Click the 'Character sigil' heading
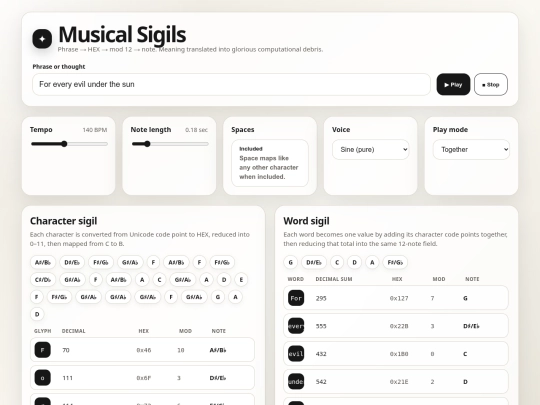This screenshot has height=405, width=540. click(x=63, y=221)
